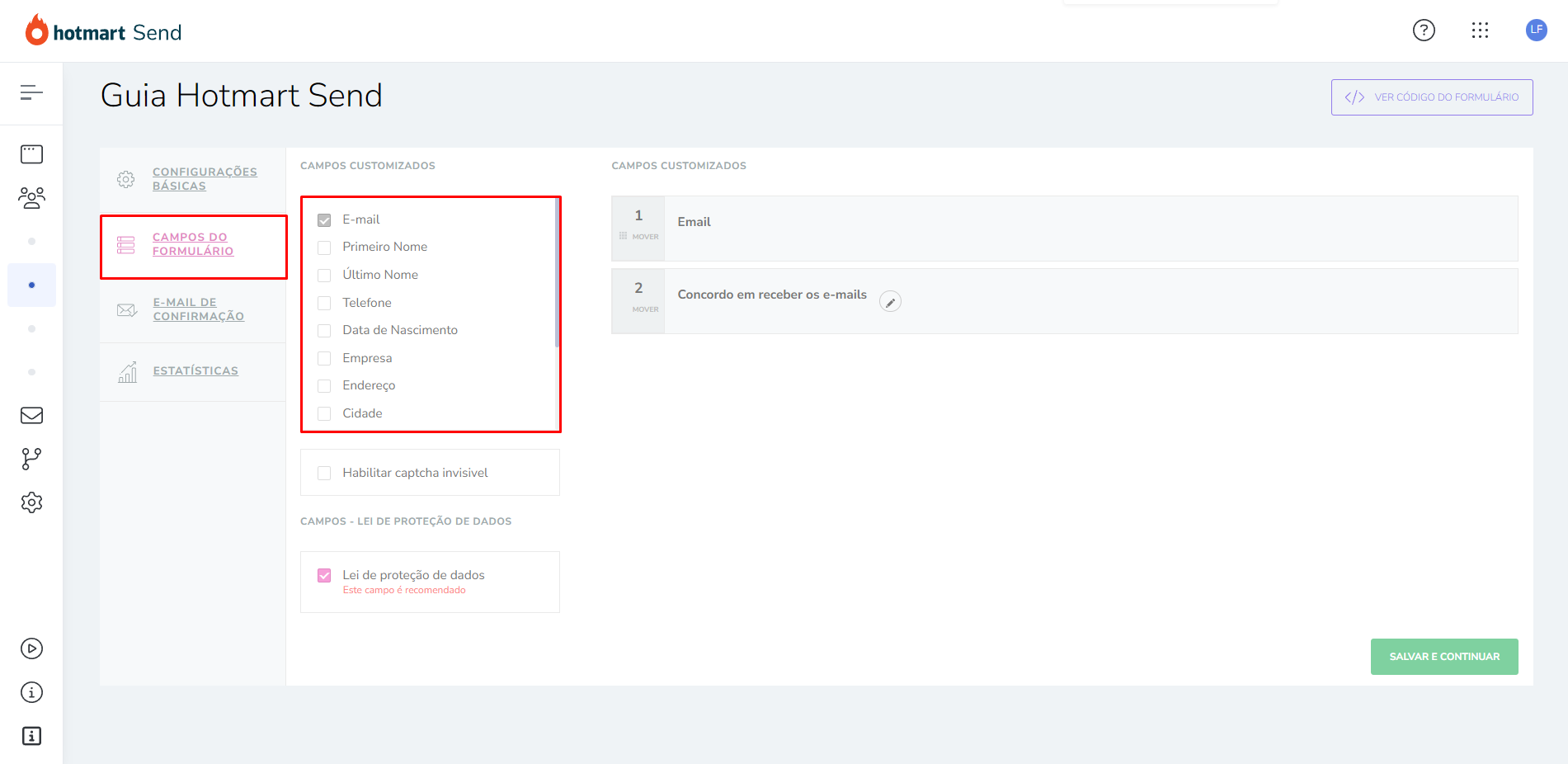1568x764 pixels.
Task: Click the circled info icon in sidebar
Action: point(31,692)
